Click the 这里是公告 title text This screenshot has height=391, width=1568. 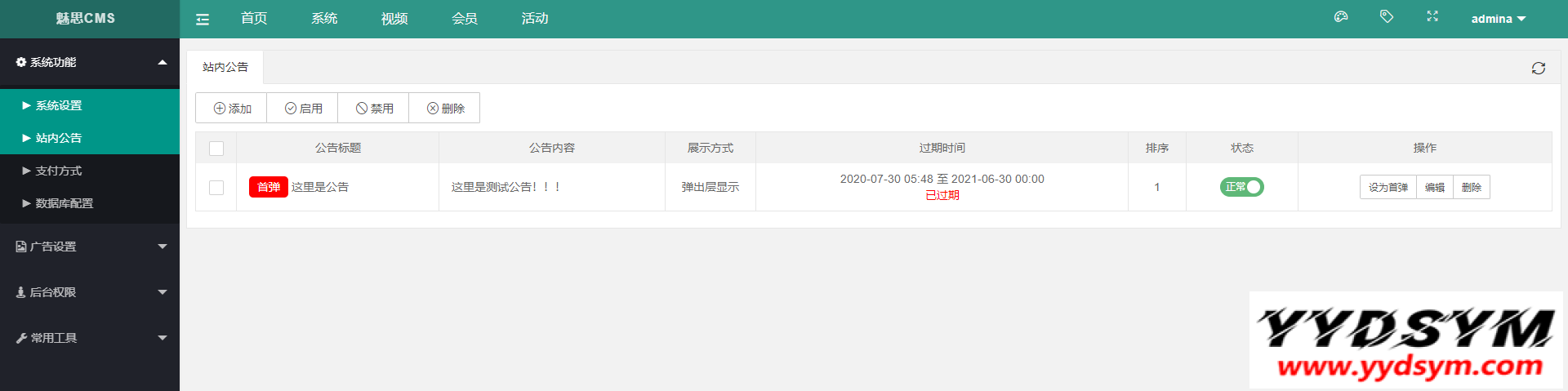click(x=320, y=187)
